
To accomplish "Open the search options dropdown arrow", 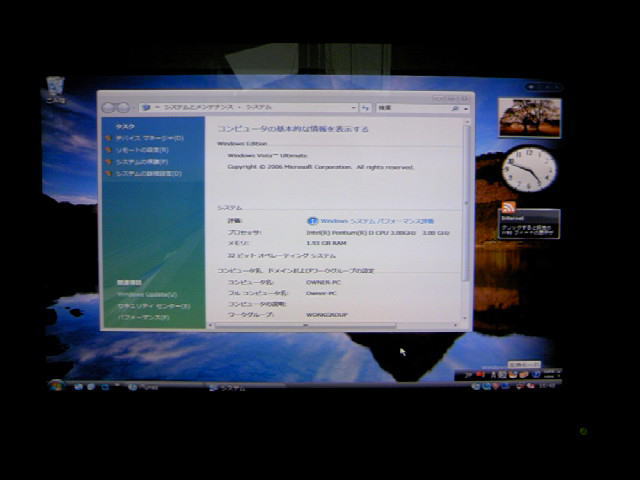I will (466, 109).
